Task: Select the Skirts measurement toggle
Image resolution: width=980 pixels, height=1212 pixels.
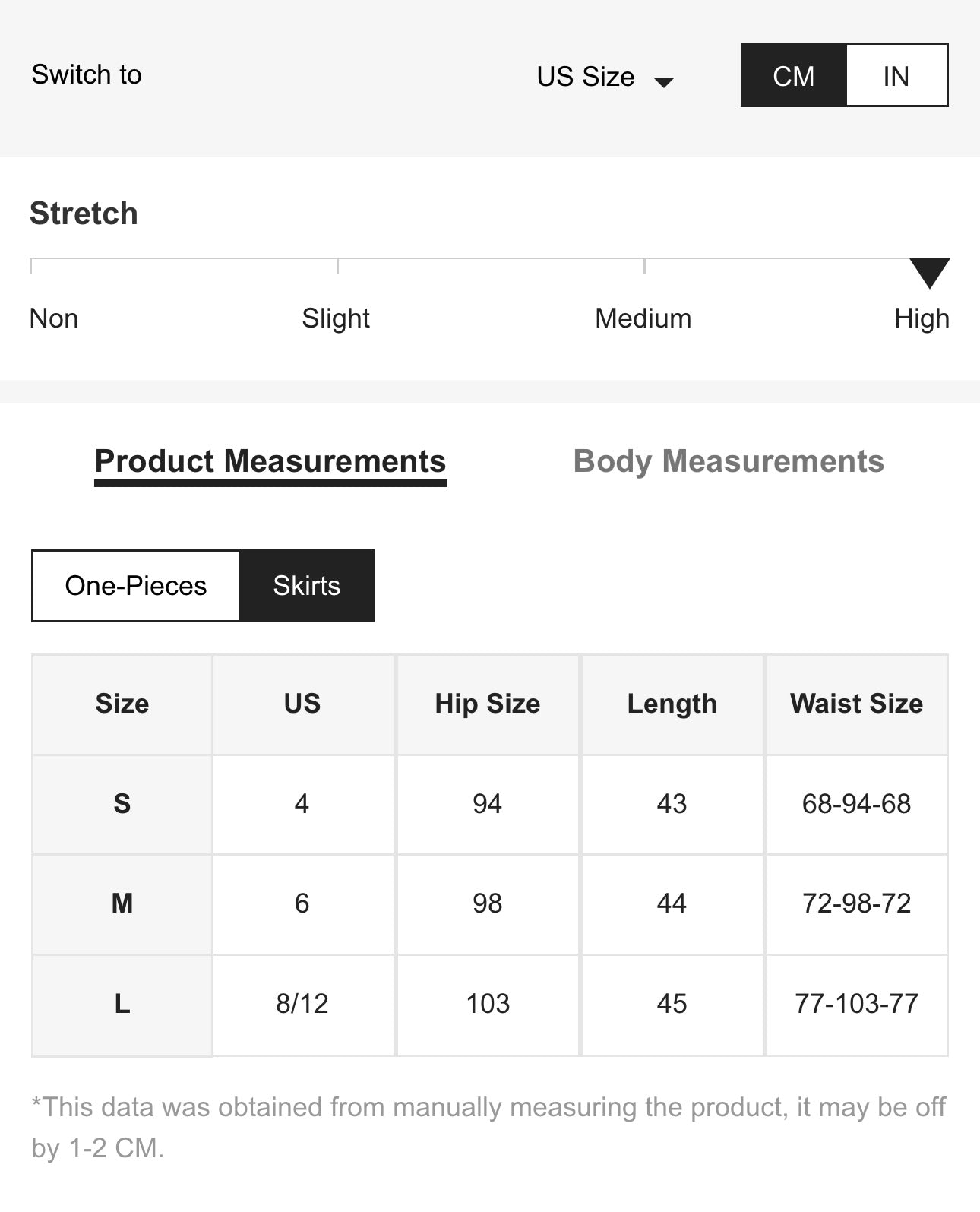Action: pos(306,586)
